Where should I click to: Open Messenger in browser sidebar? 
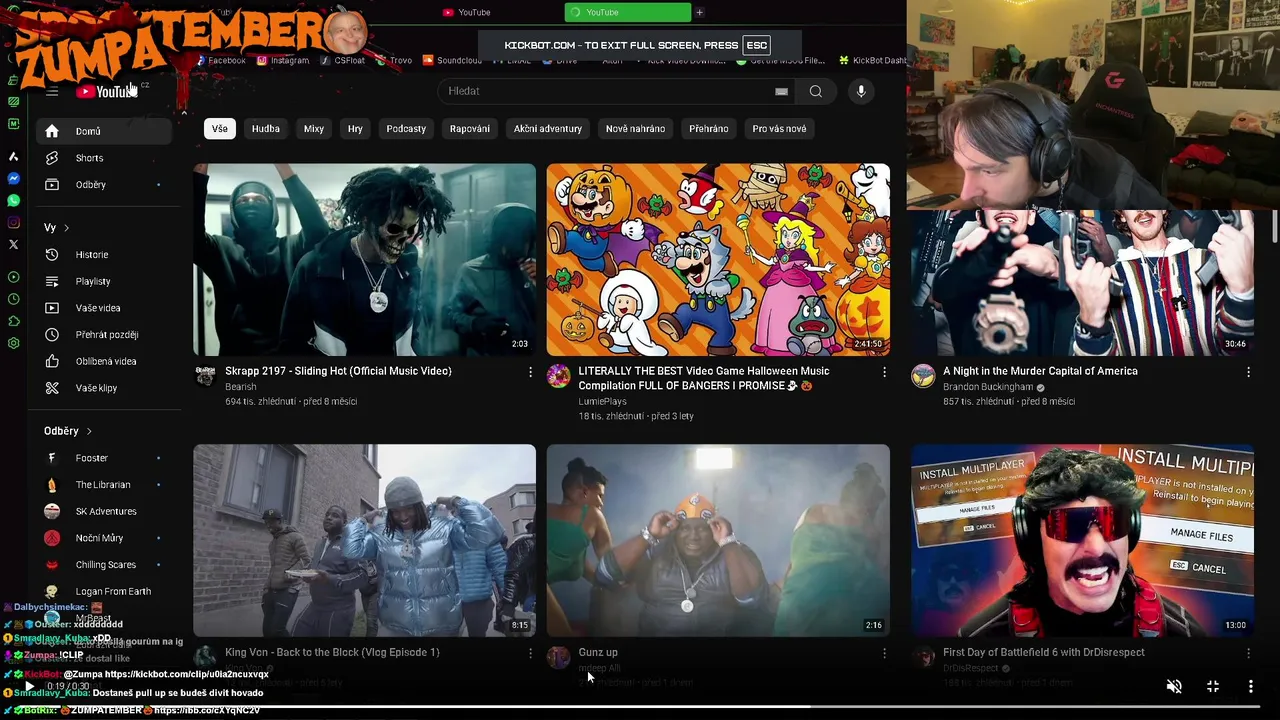click(x=13, y=179)
